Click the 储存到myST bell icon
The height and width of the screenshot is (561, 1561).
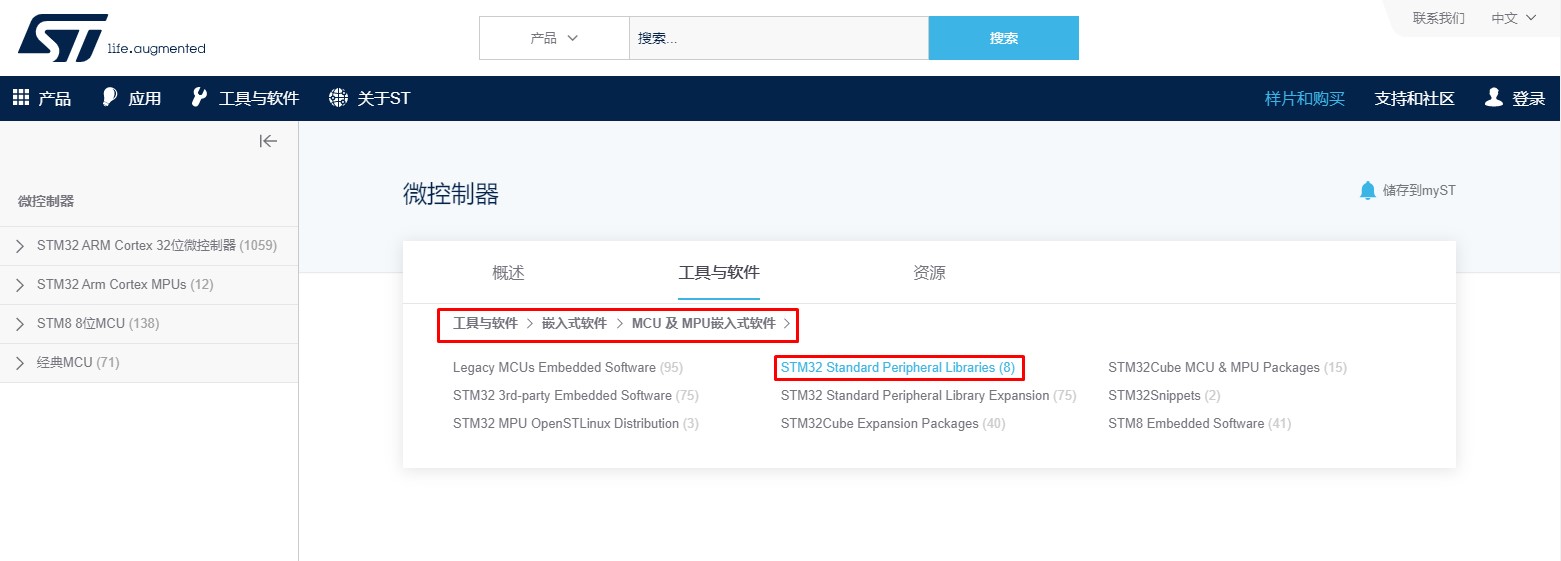1368,190
